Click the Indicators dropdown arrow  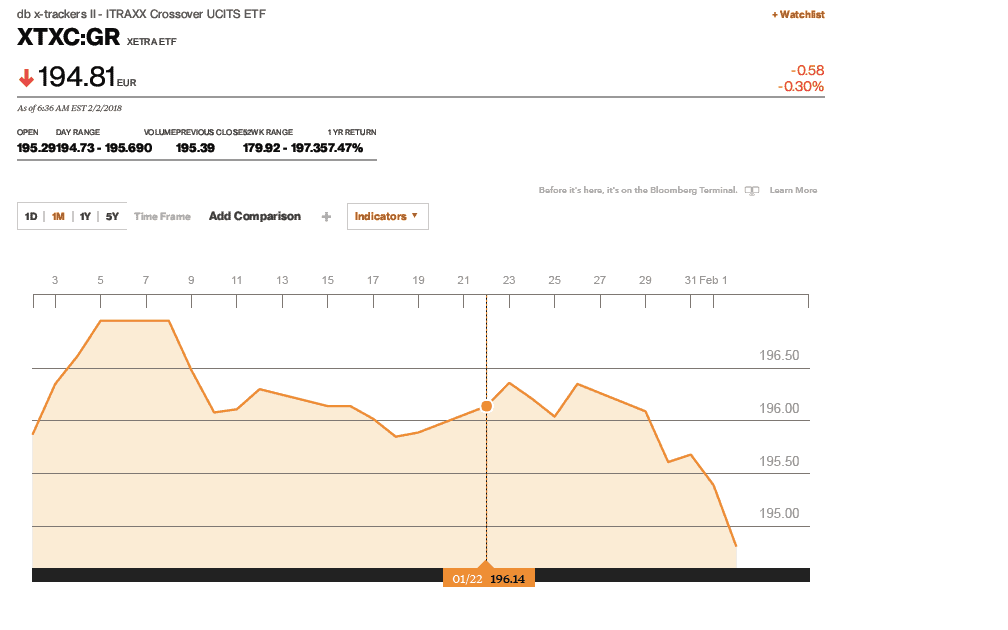point(415,216)
